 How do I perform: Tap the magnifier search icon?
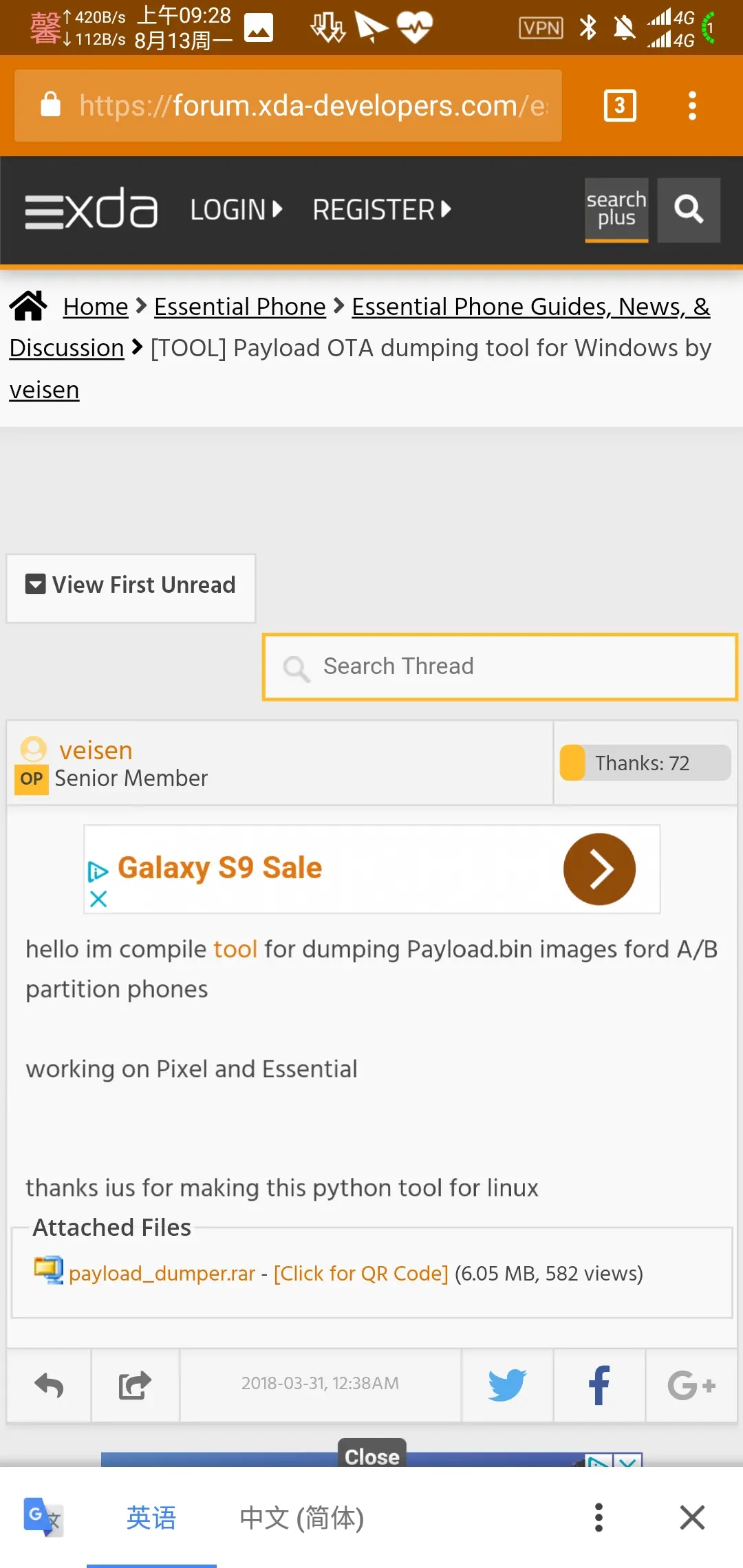(x=689, y=210)
